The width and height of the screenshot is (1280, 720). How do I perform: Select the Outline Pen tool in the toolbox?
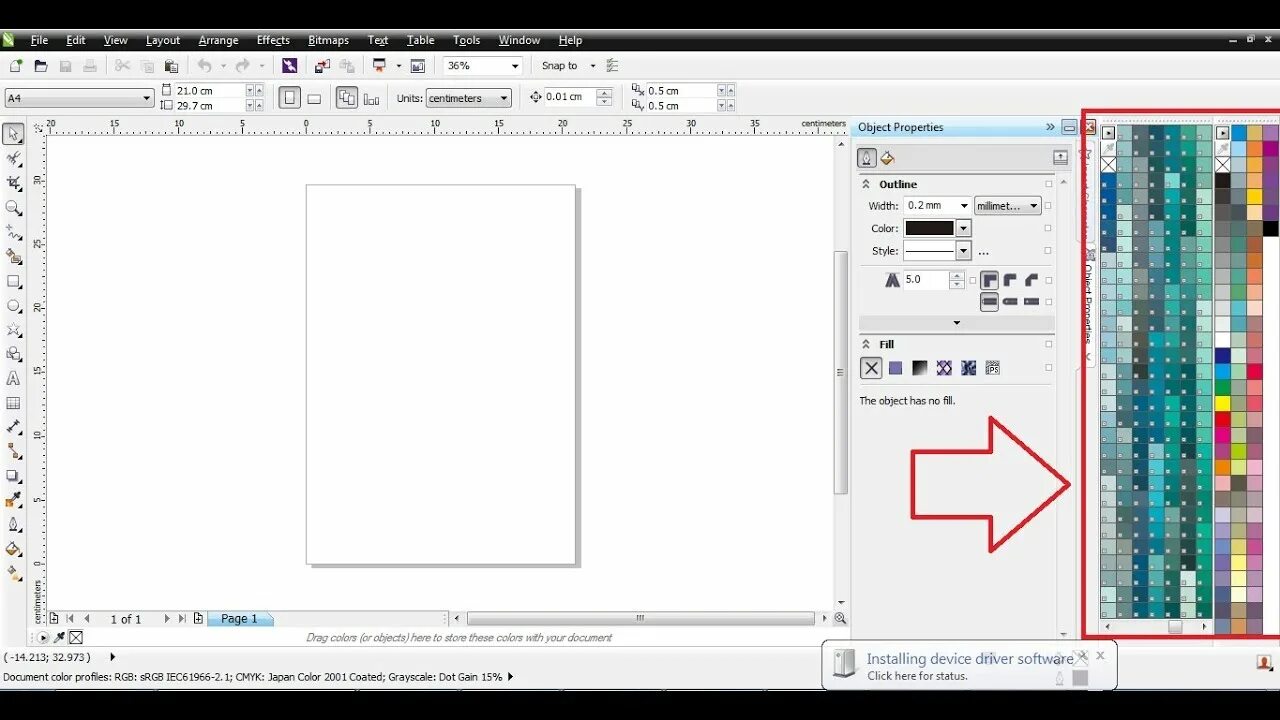point(14,525)
